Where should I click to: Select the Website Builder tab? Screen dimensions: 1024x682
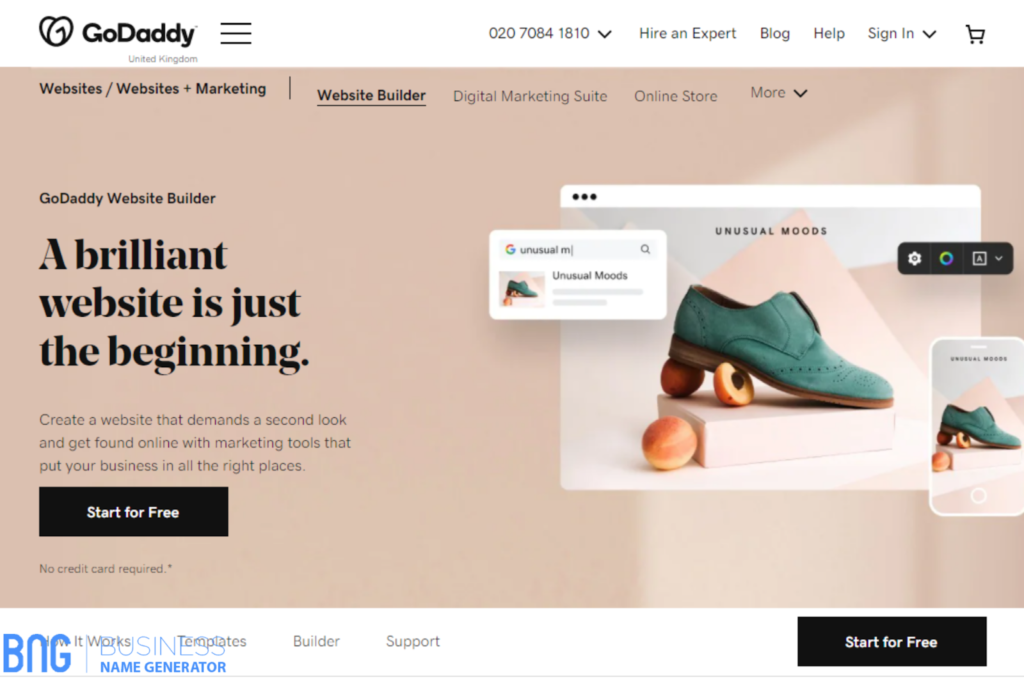[371, 95]
